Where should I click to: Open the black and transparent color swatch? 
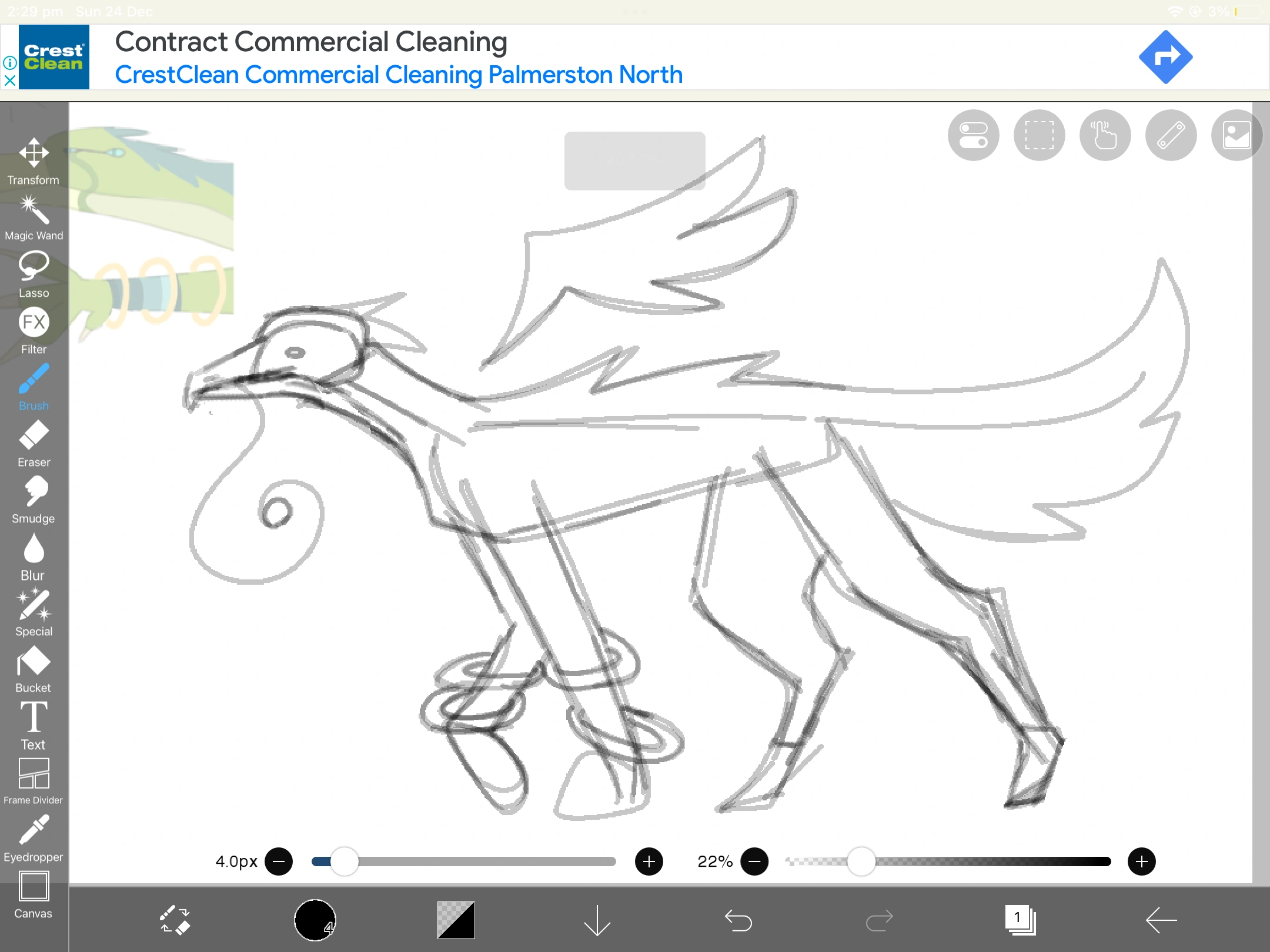coord(456,920)
